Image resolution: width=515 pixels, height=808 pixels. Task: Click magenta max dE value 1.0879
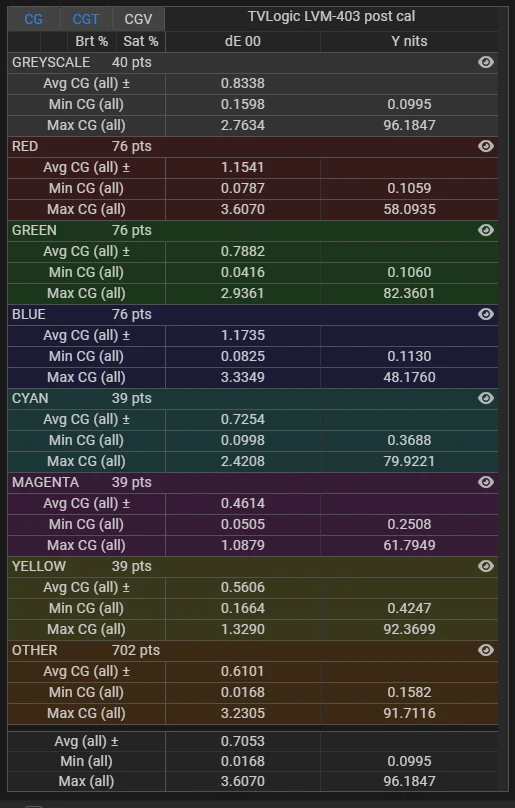click(x=243, y=545)
